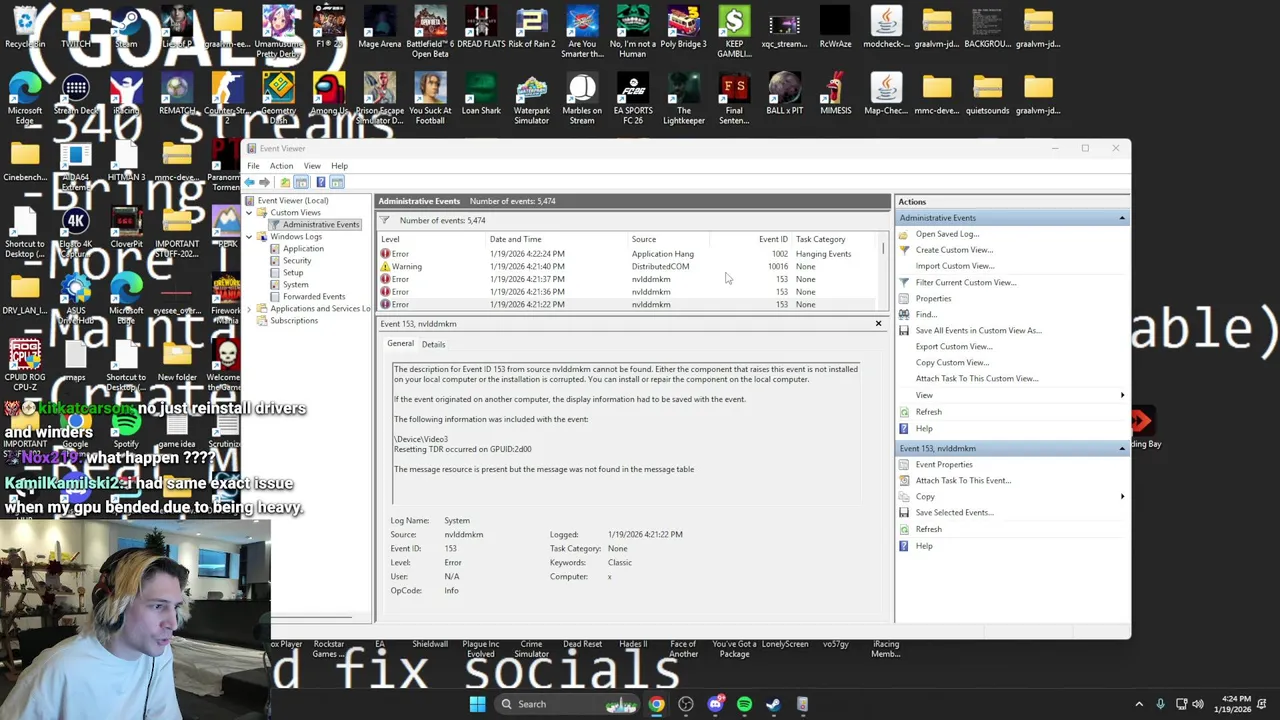Open OBS Studio from taskbar
The image size is (1280, 720).
pos(686,704)
